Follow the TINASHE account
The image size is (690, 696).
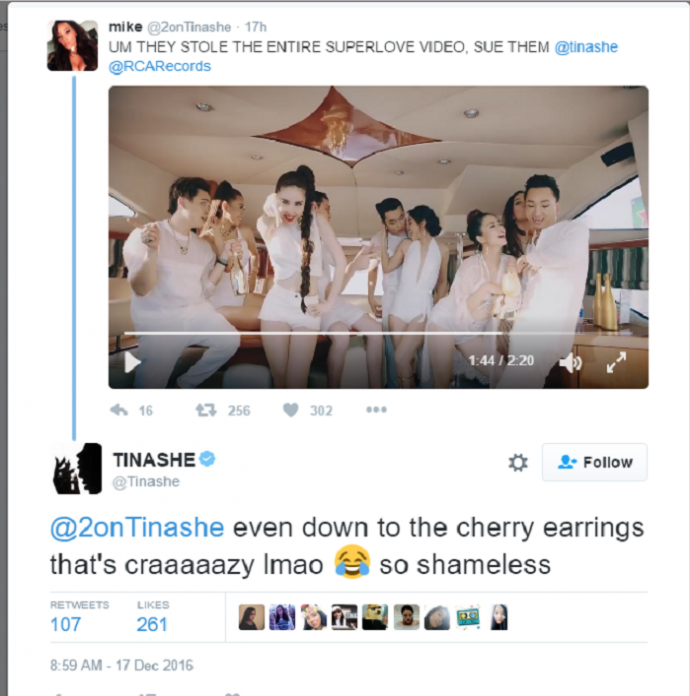(x=595, y=462)
